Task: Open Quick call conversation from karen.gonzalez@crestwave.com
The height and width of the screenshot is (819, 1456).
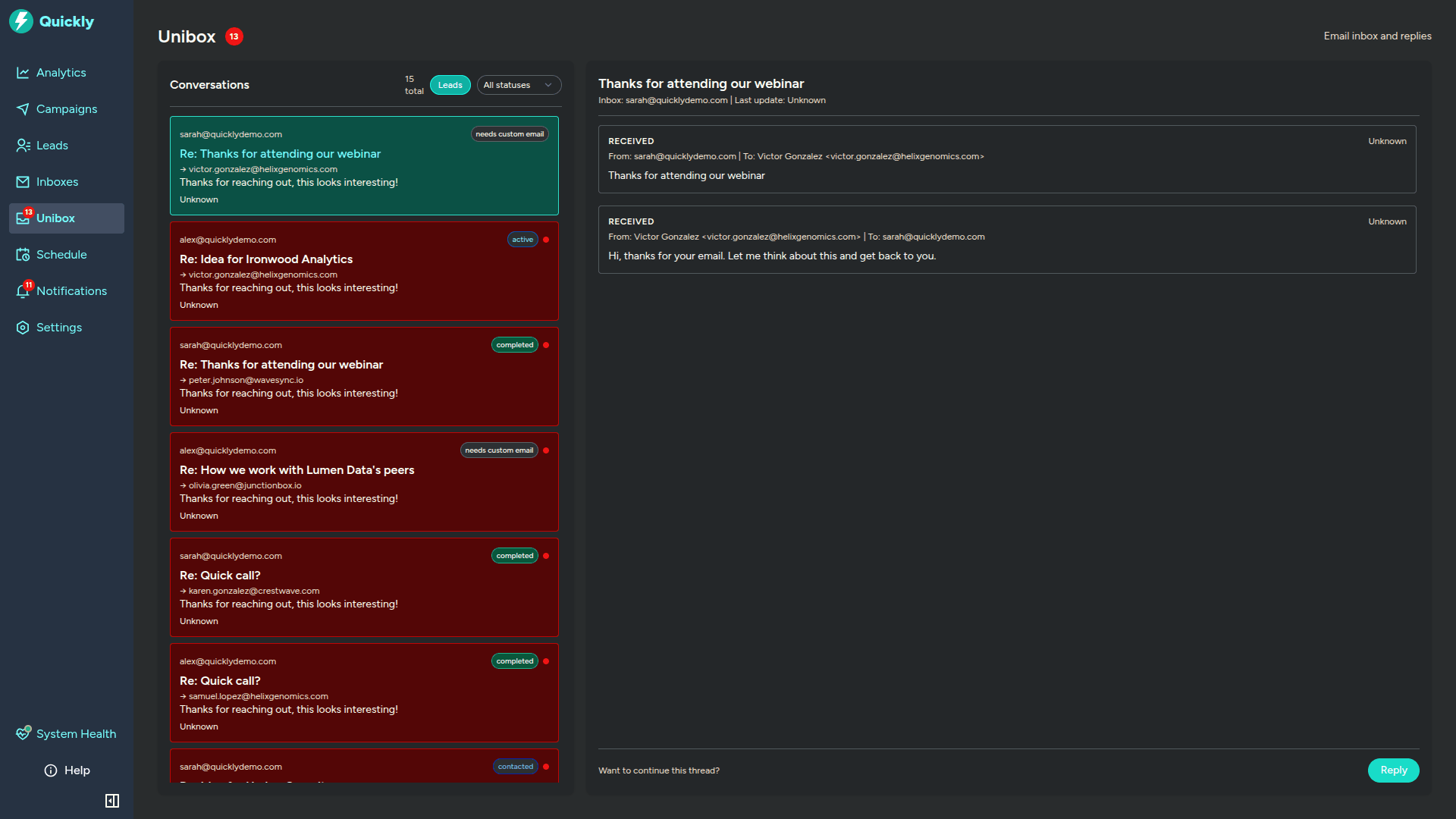Action: point(364,588)
